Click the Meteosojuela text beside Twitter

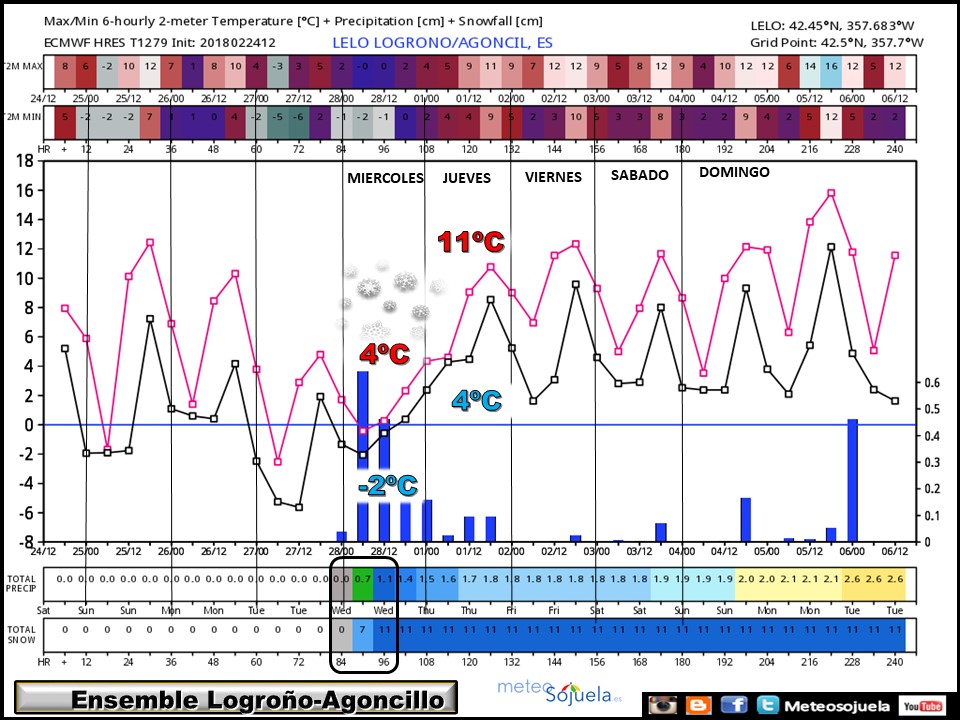pyautogui.click(x=837, y=706)
